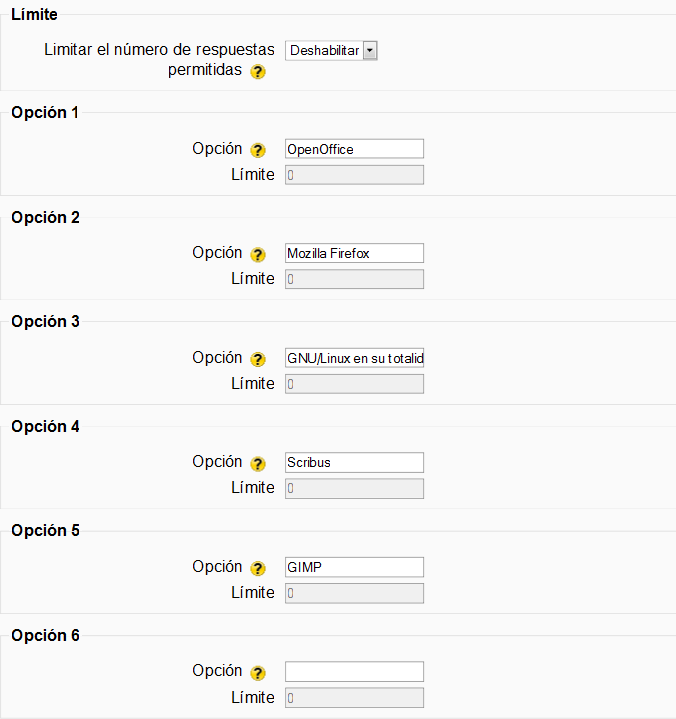Click question mark icon beside Opción 4
The image size is (676, 719).
click(258, 464)
